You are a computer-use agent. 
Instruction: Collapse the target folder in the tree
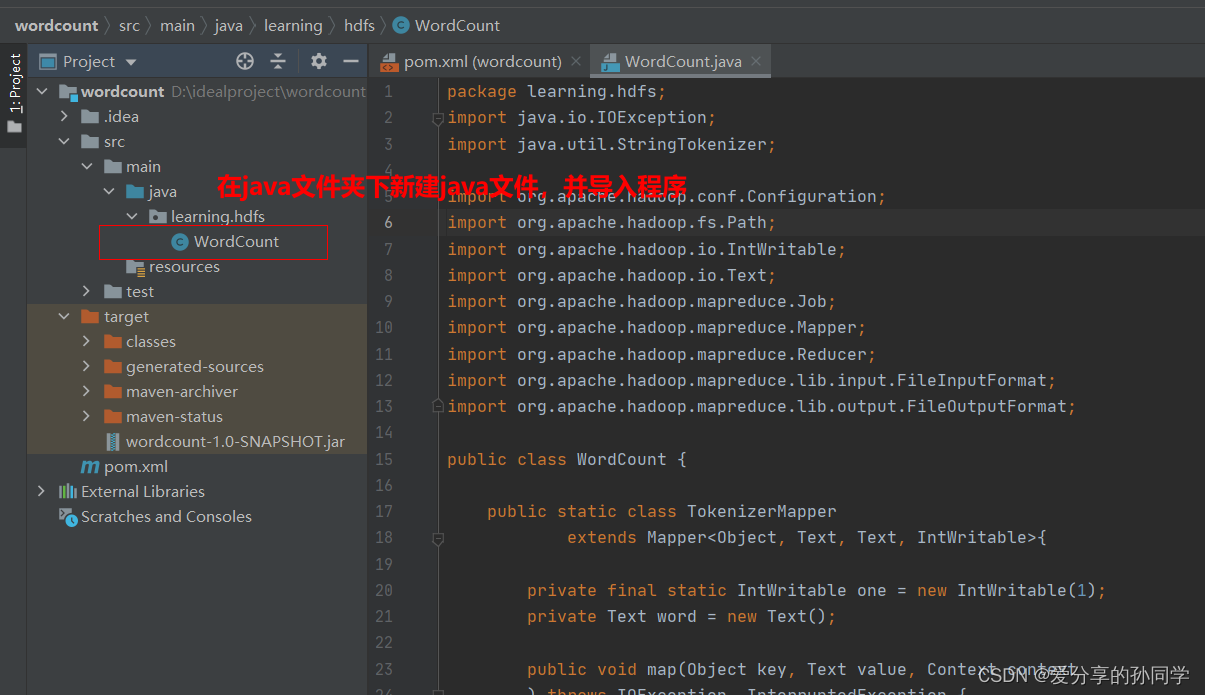pyautogui.click(x=64, y=316)
